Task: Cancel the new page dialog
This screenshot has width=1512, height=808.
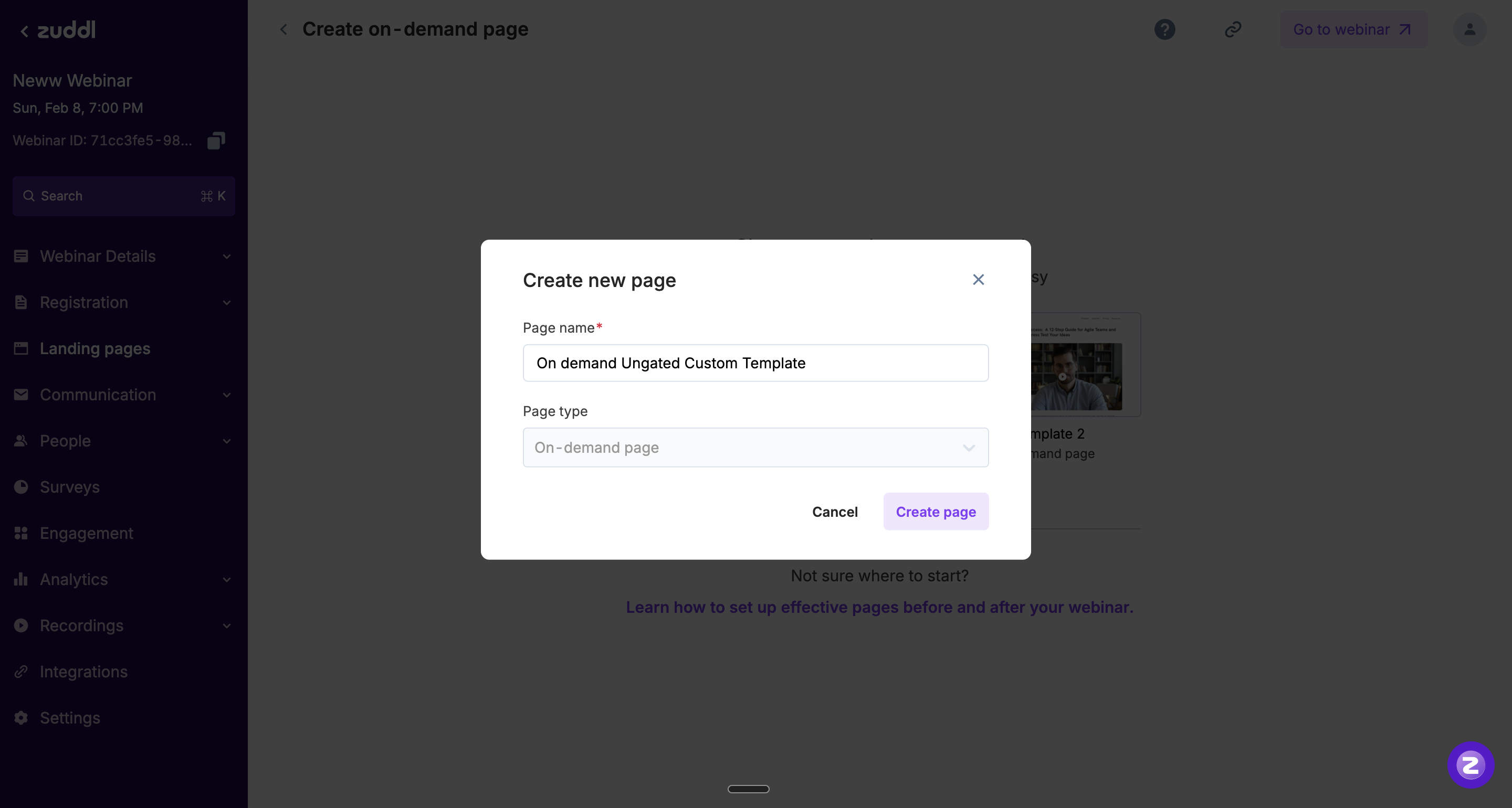Action: [835, 512]
